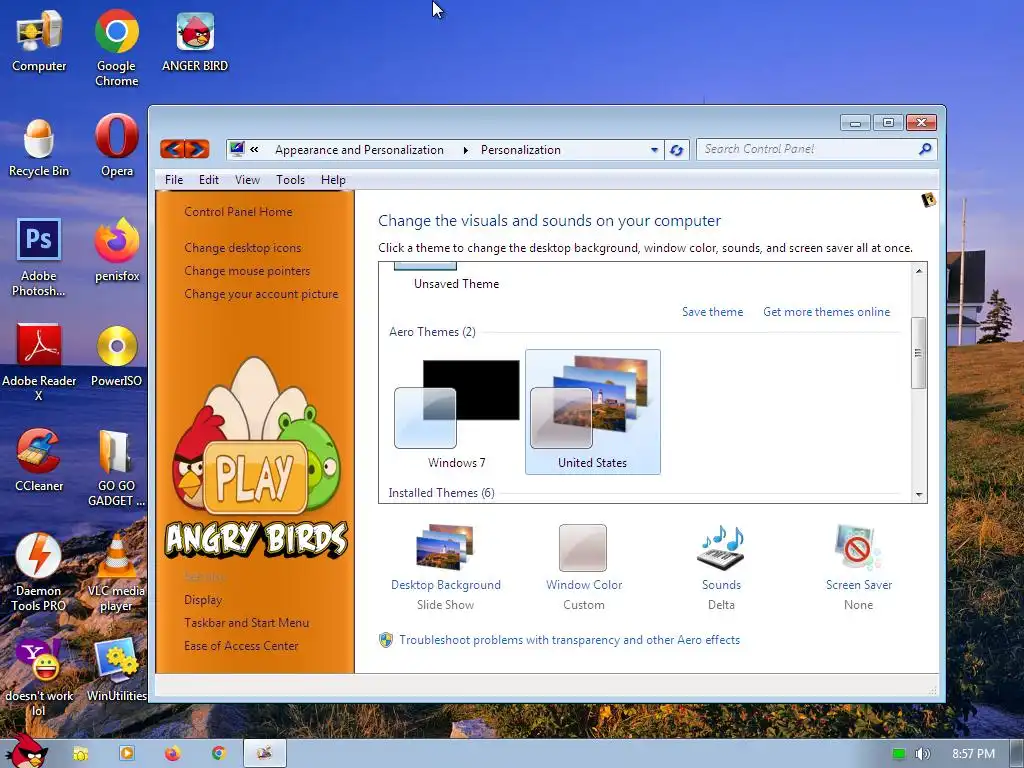
Task: Click the search magnifier icon
Action: click(925, 150)
